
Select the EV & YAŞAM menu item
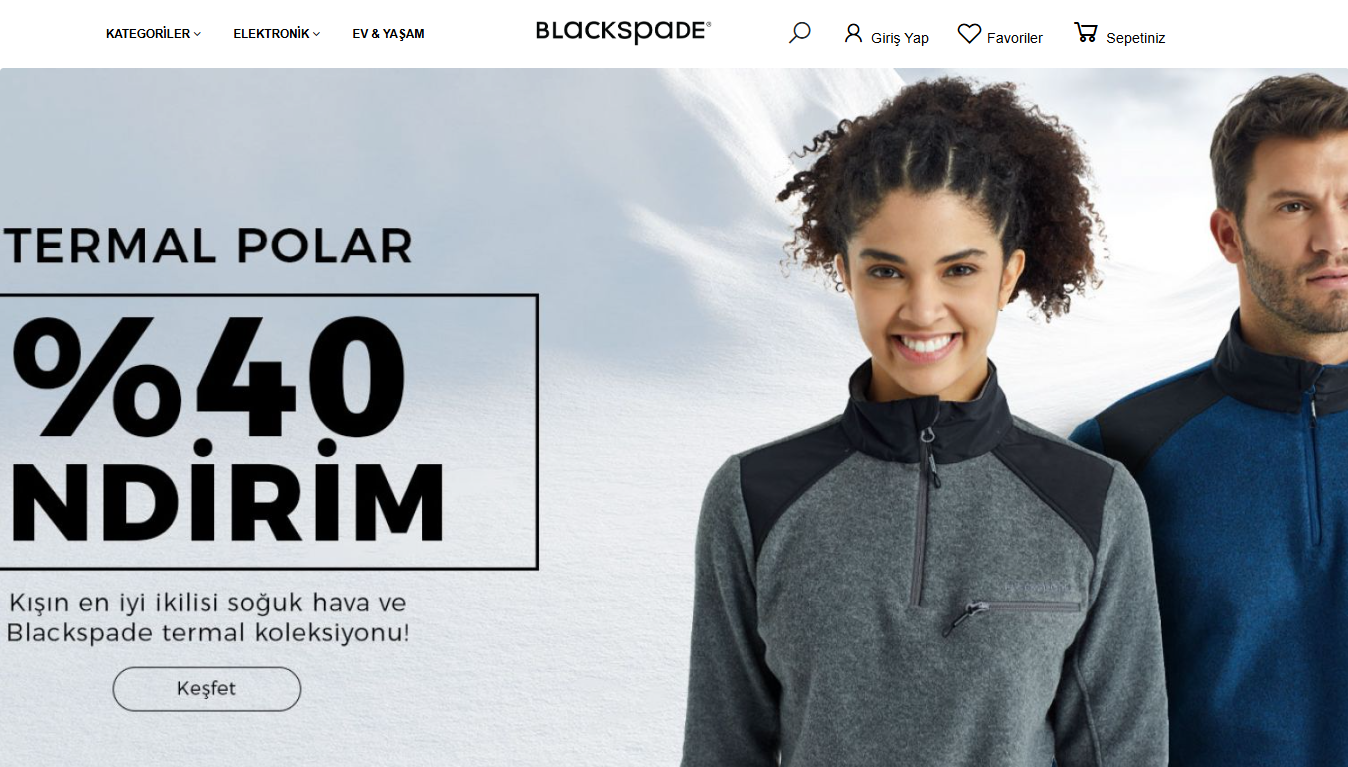[388, 34]
